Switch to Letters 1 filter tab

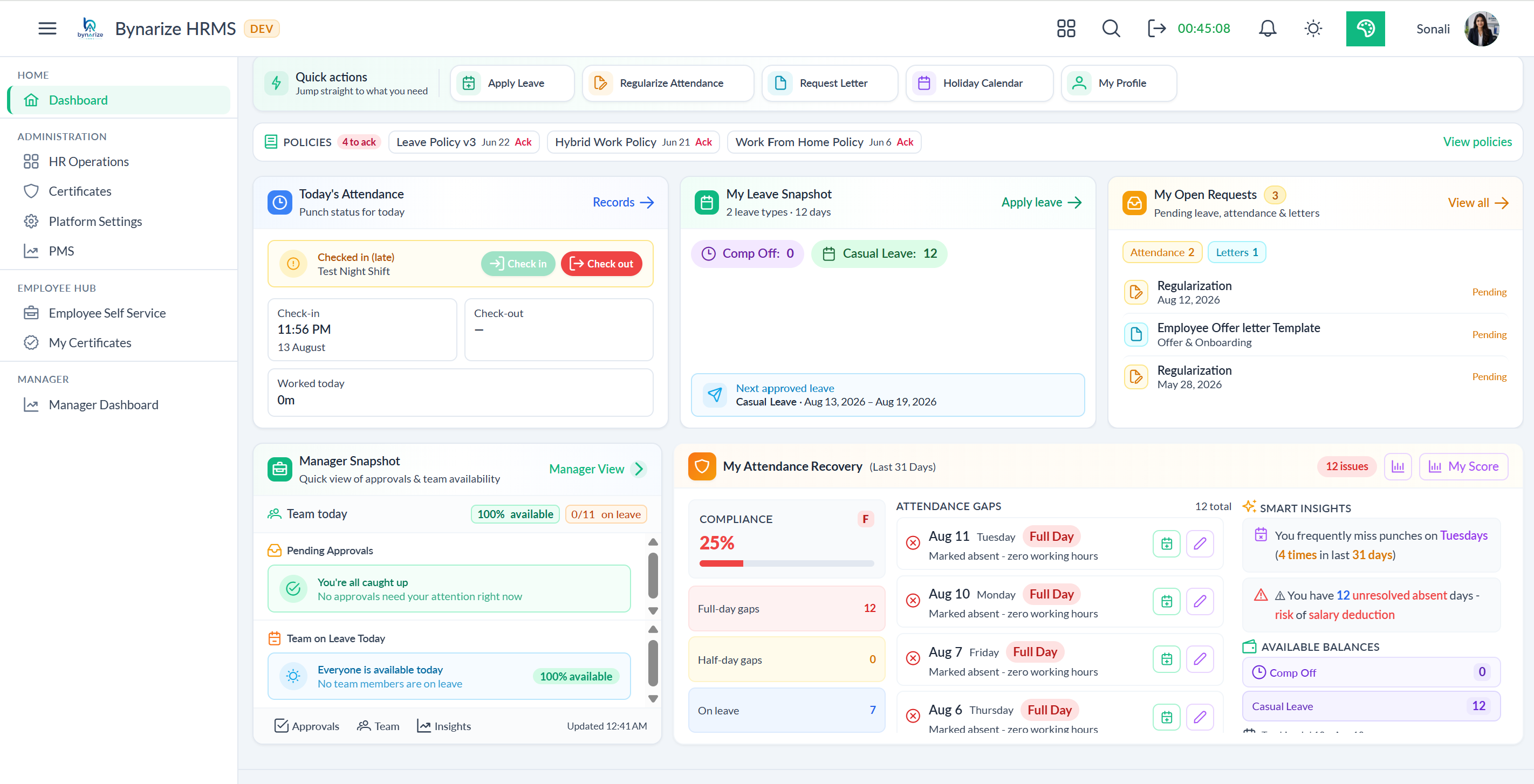click(x=1236, y=252)
